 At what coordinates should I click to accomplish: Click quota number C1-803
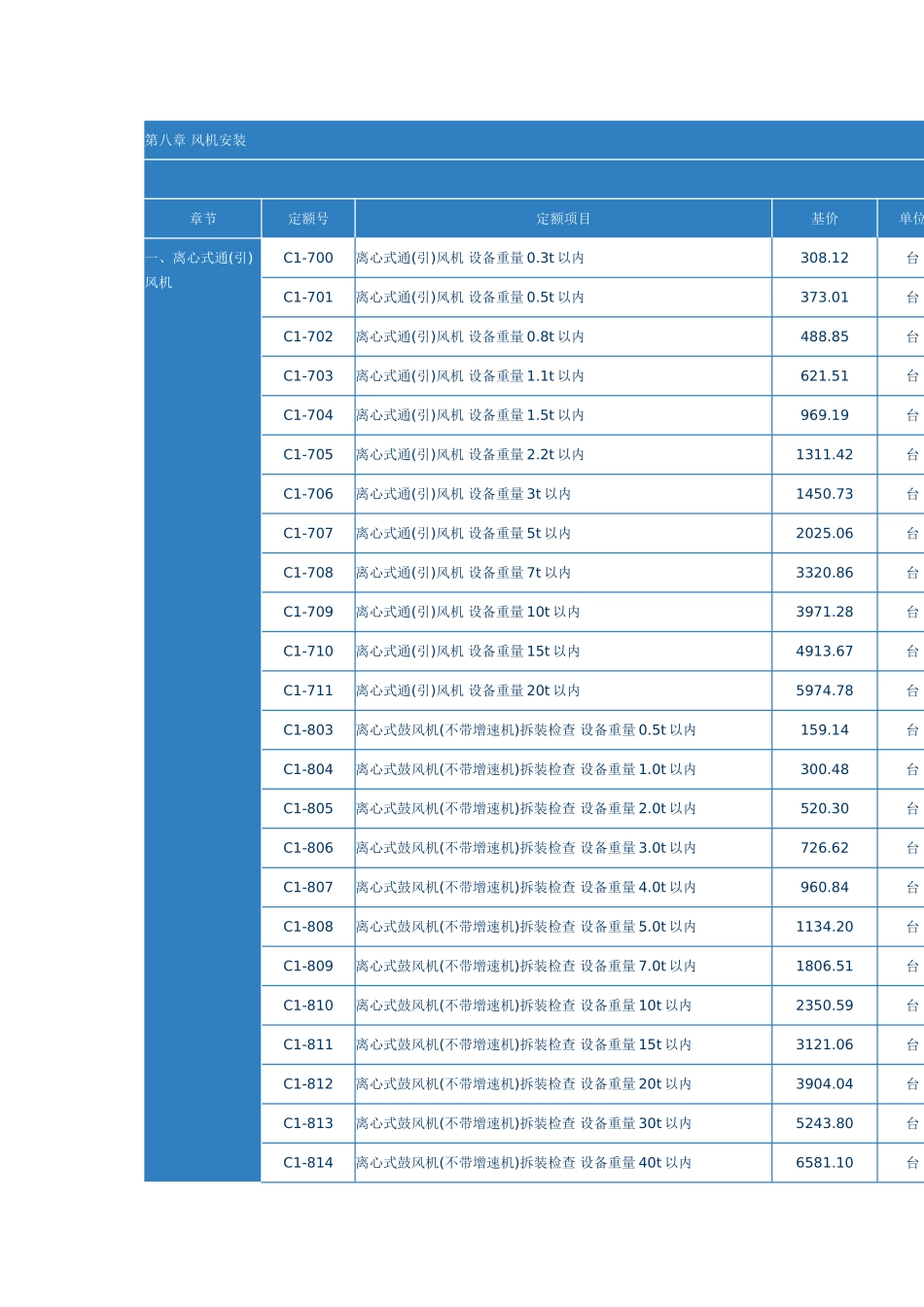pos(308,730)
